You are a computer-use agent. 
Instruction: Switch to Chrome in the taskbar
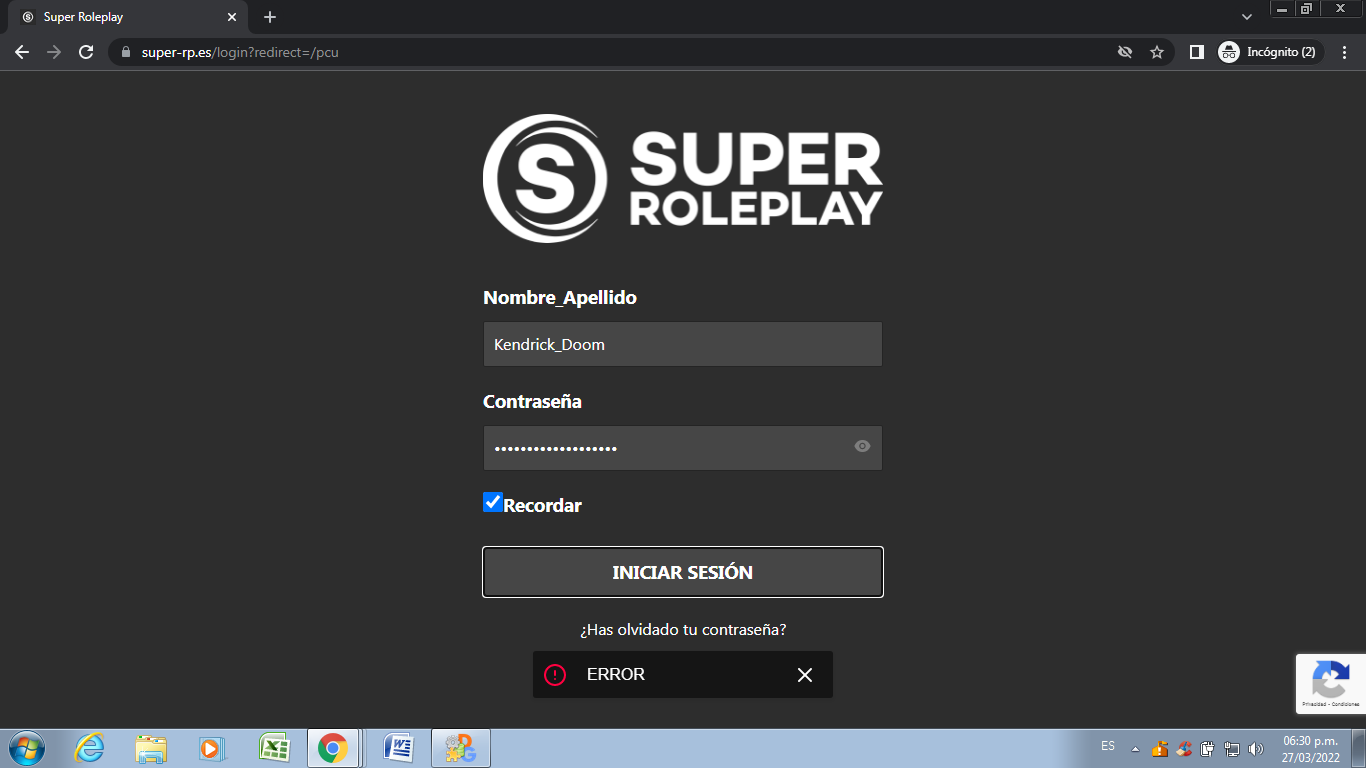coord(333,748)
